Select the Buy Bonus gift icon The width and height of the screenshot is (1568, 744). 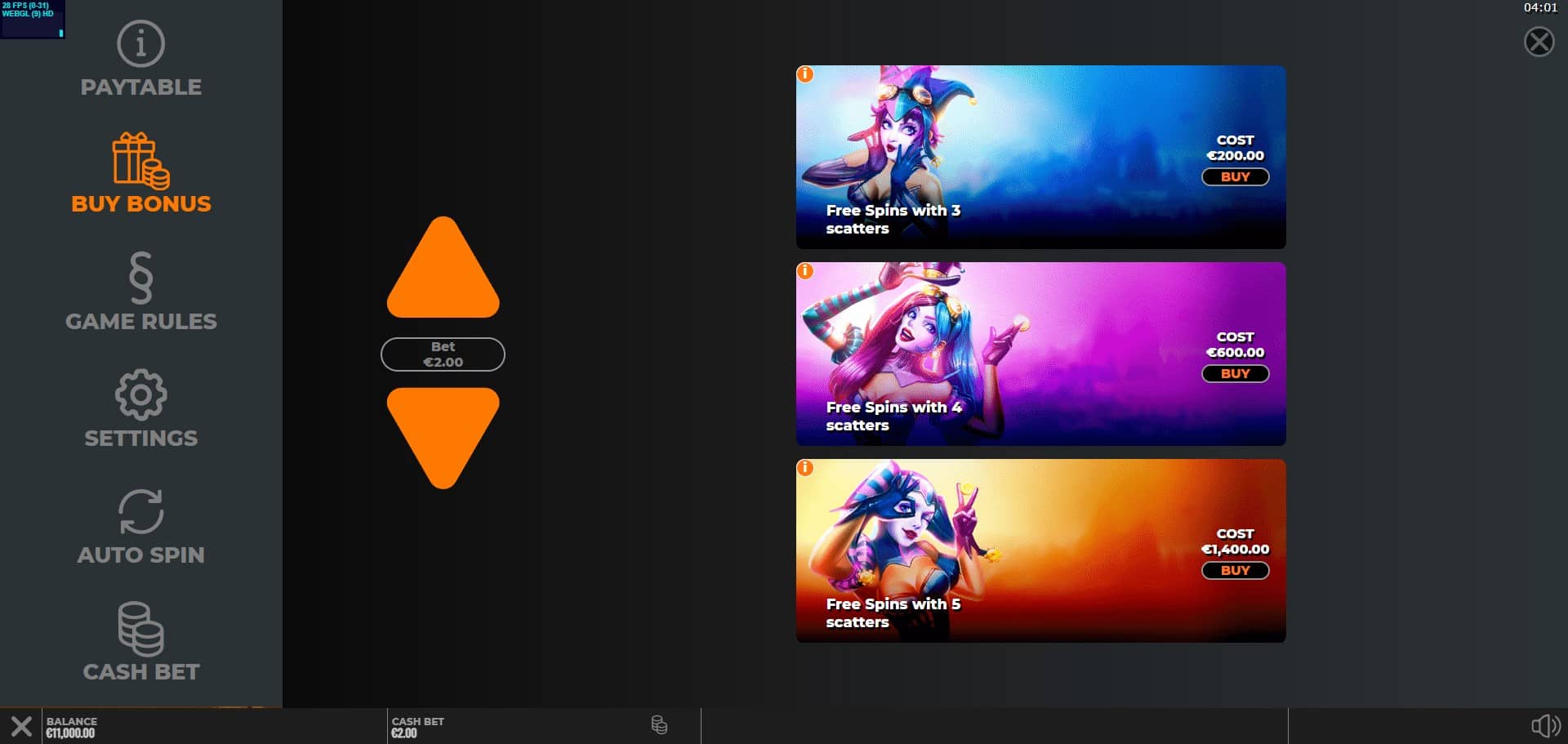(140, 161)
